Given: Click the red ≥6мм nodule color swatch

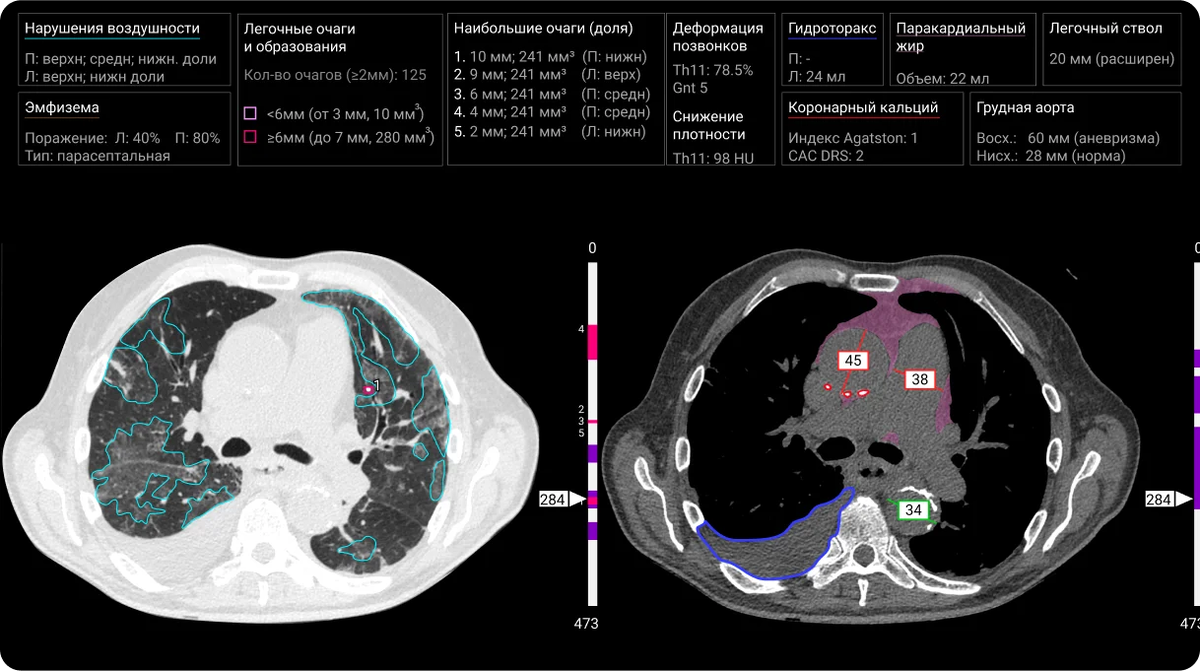Looking at the screenshot, I should coord(250,138).
